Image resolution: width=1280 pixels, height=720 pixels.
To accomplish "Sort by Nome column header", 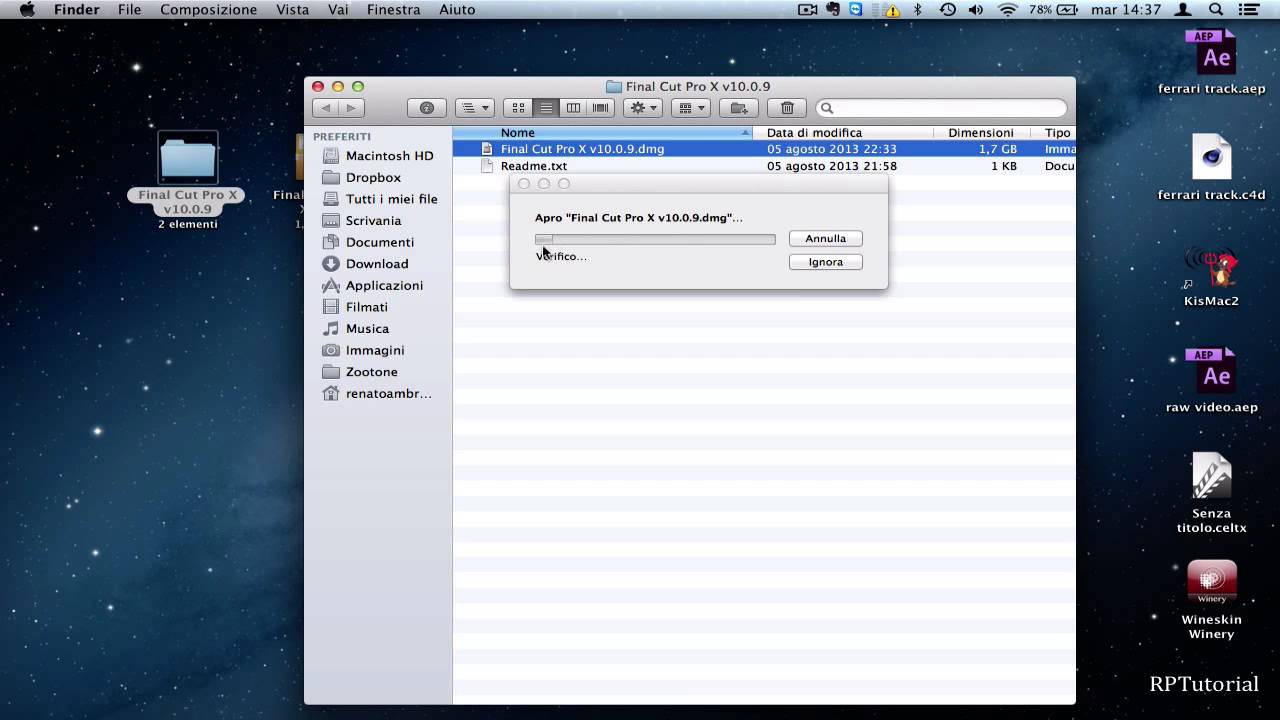I will point(603,133).
